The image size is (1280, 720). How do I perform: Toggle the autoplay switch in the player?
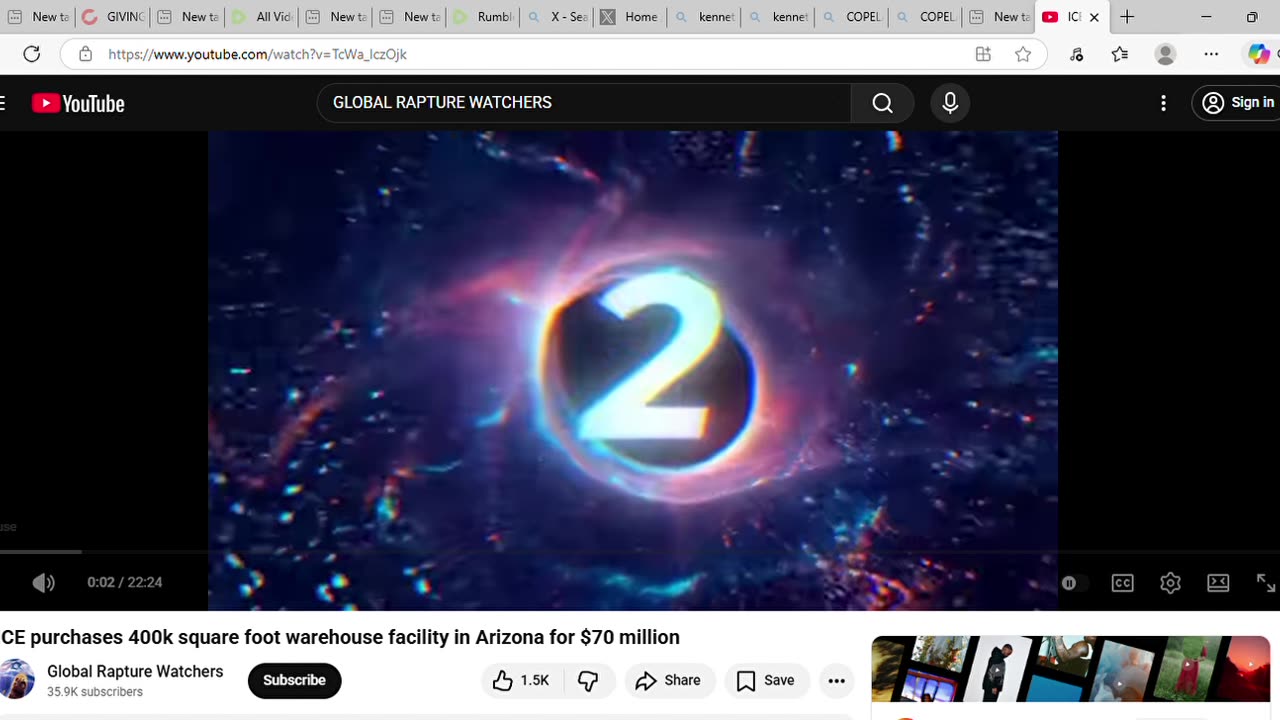pos(1072,583)
